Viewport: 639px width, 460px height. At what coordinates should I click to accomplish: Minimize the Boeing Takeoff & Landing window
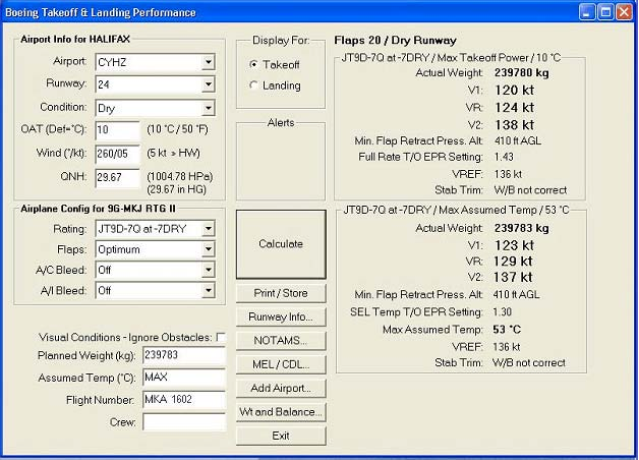[587, 12]
